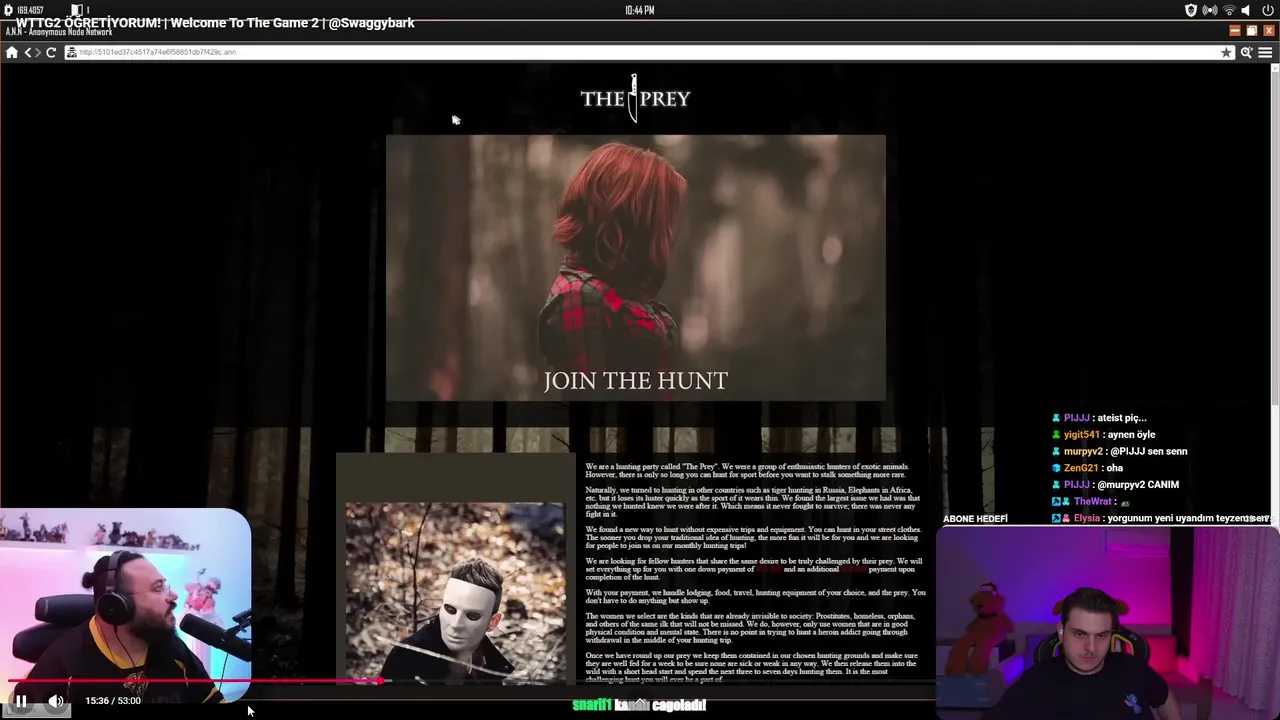Viewport: 1280px width, 720px height.
Task: Pause the video playback
Action: coord(20,701)
